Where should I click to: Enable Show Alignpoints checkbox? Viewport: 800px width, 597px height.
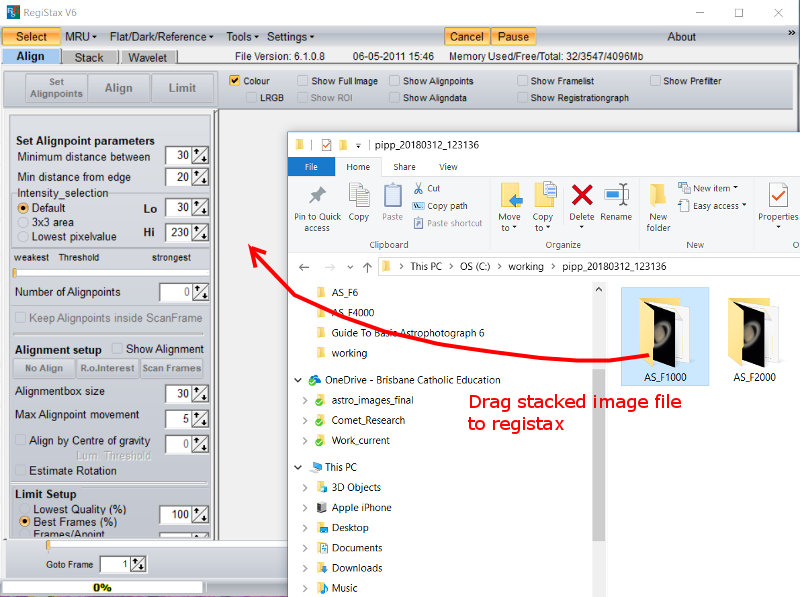[394, 81]
